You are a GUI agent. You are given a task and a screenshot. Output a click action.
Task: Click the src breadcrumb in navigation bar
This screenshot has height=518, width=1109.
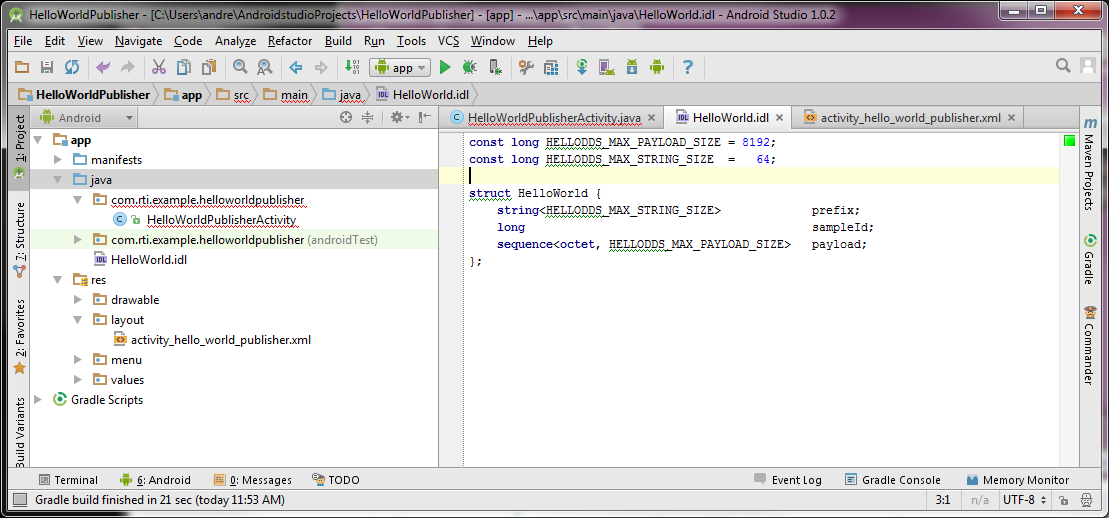233,94
